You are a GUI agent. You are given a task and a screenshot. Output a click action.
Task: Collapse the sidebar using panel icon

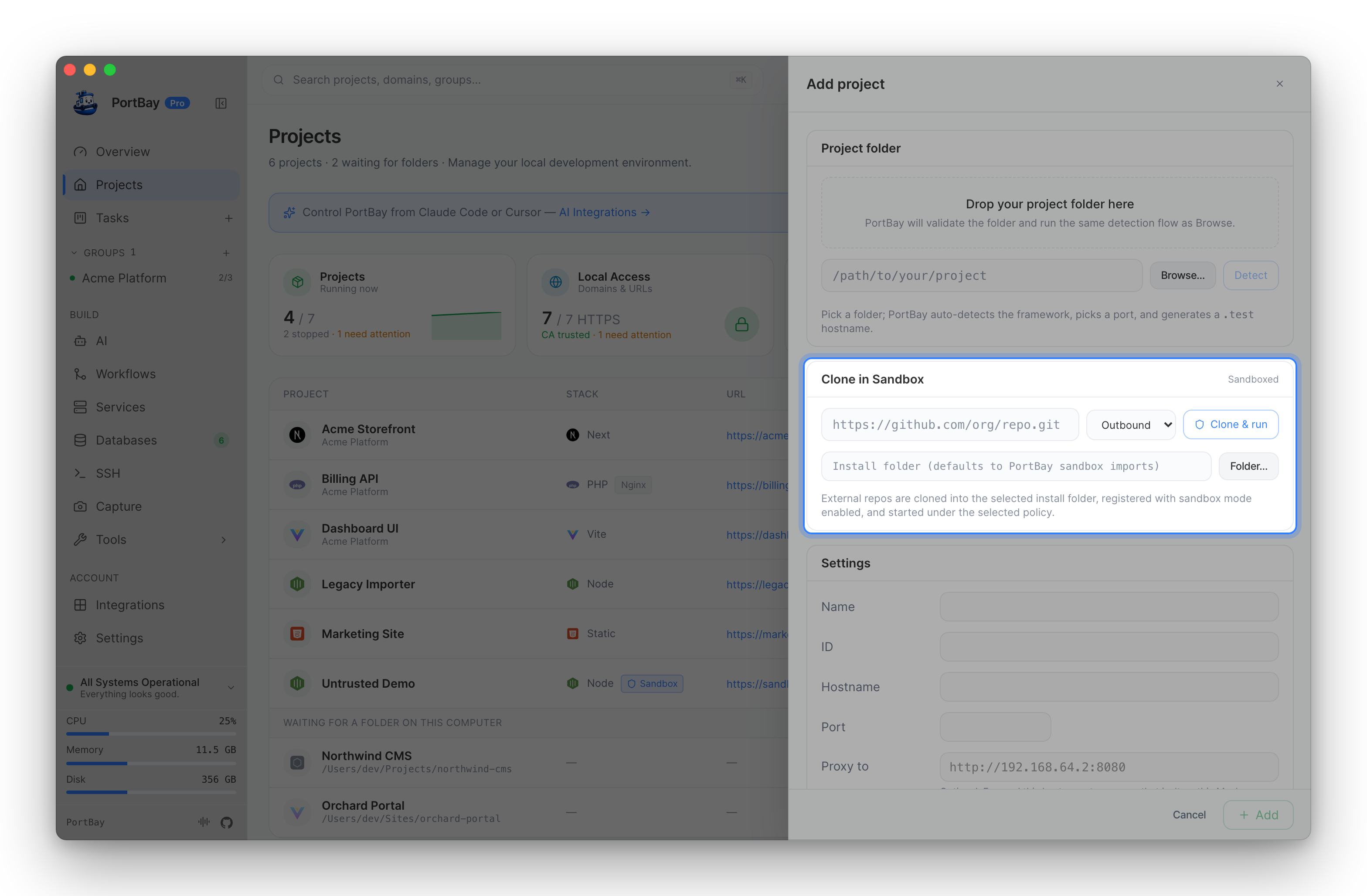(x=221, y=103)
